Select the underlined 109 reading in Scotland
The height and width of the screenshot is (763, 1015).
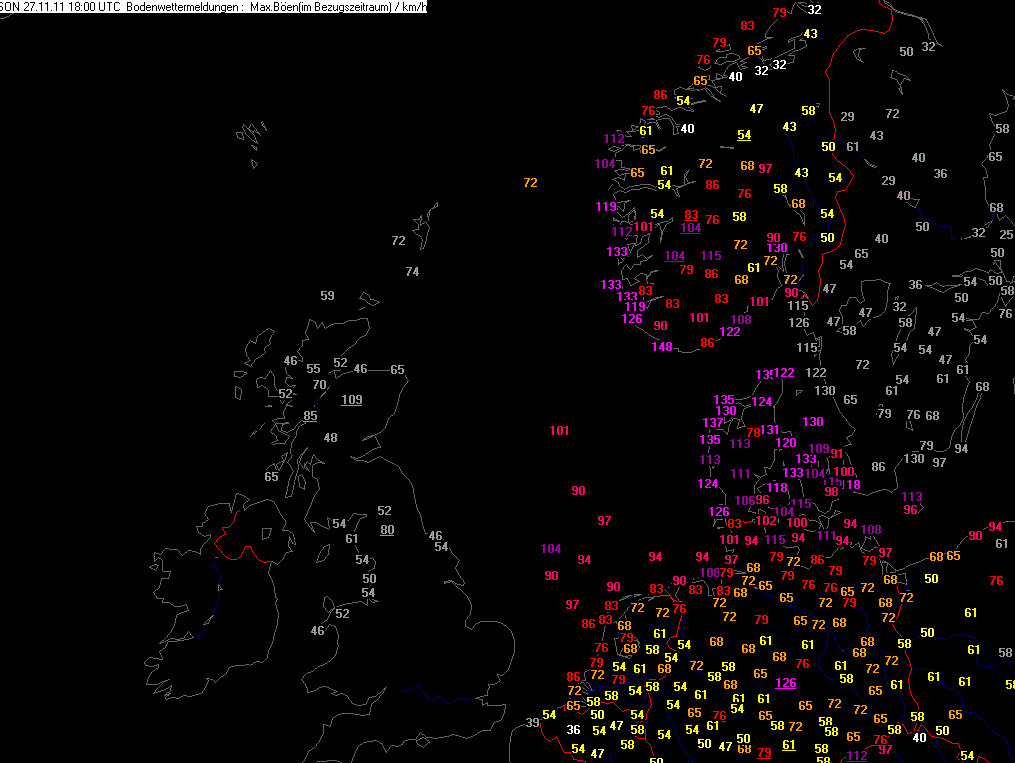point(351,400)
